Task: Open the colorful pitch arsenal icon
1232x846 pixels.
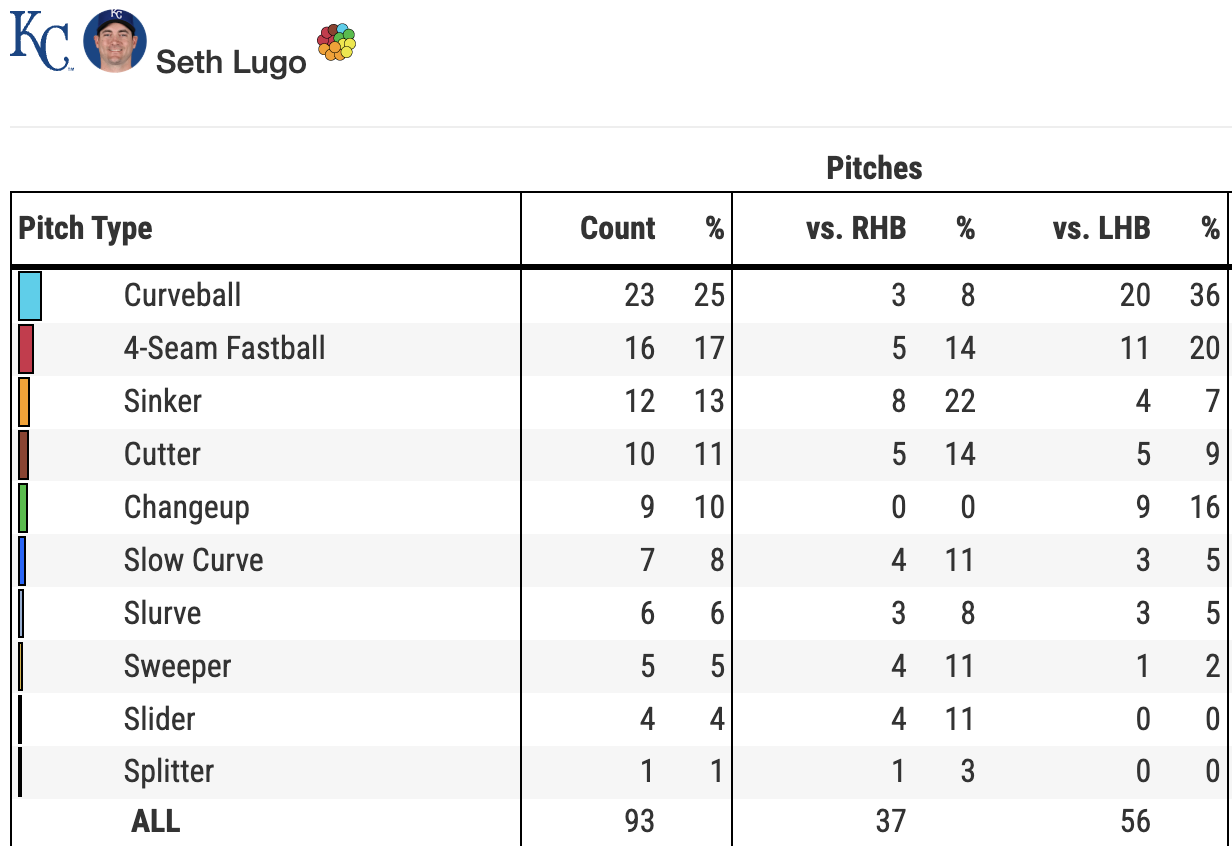Action: click(336, 42)
